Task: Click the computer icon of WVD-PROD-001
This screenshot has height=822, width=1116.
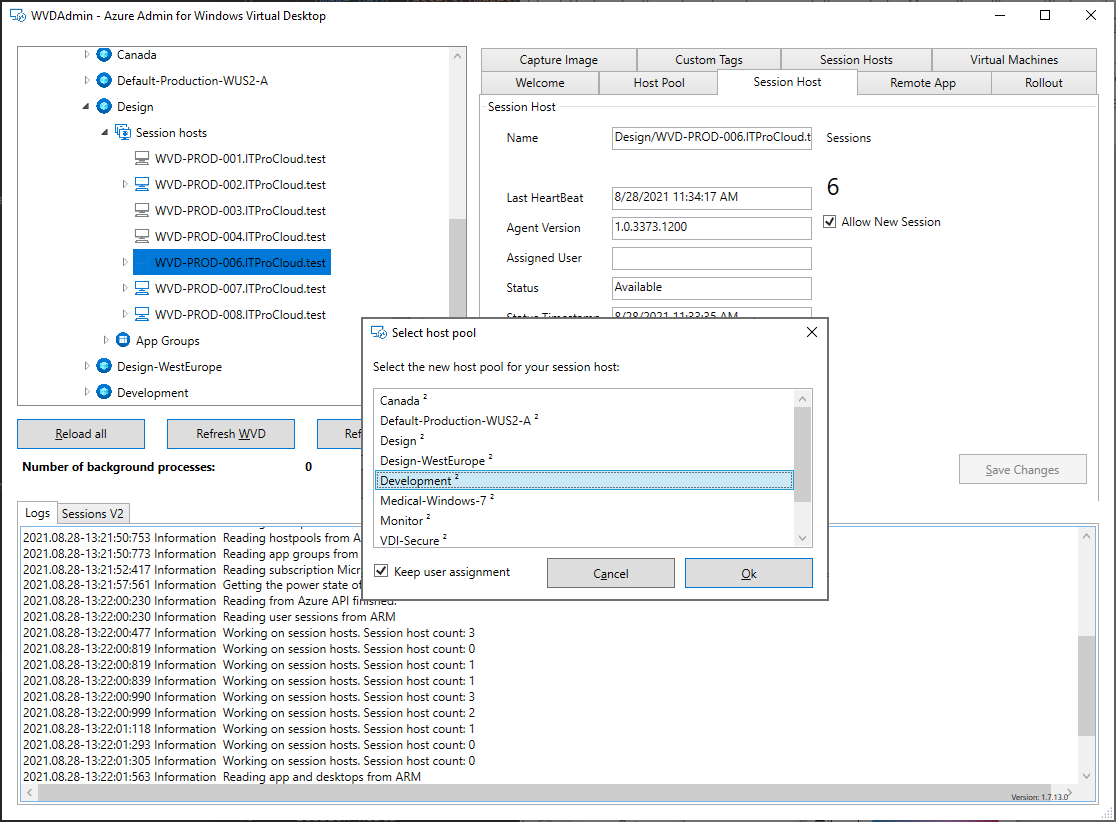Action: click(142, 158)
